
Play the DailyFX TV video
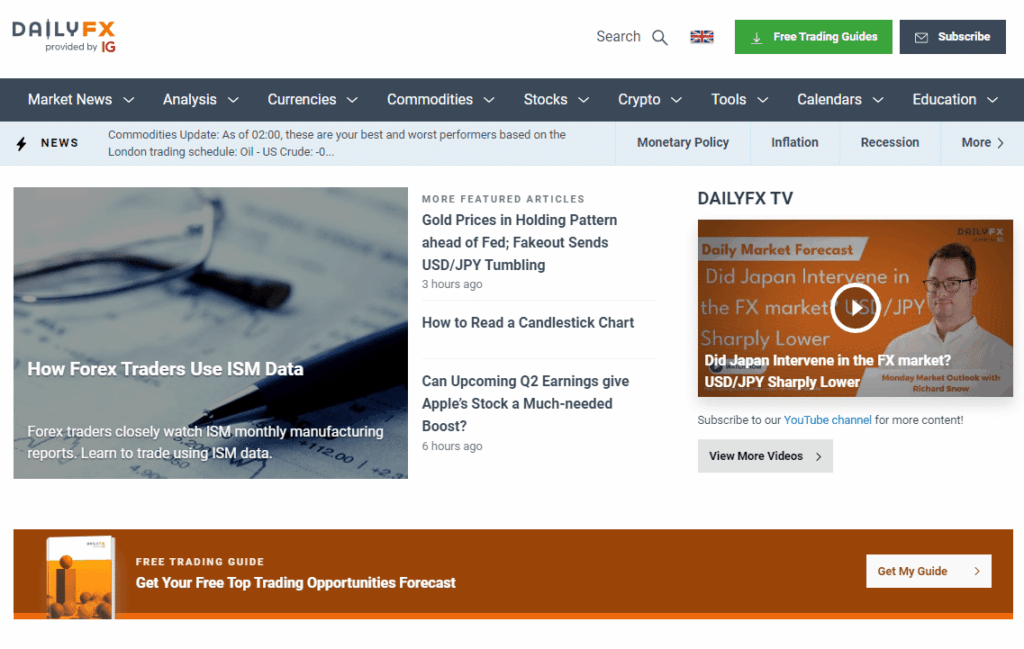pyautogui.click(x=855, y=307)
